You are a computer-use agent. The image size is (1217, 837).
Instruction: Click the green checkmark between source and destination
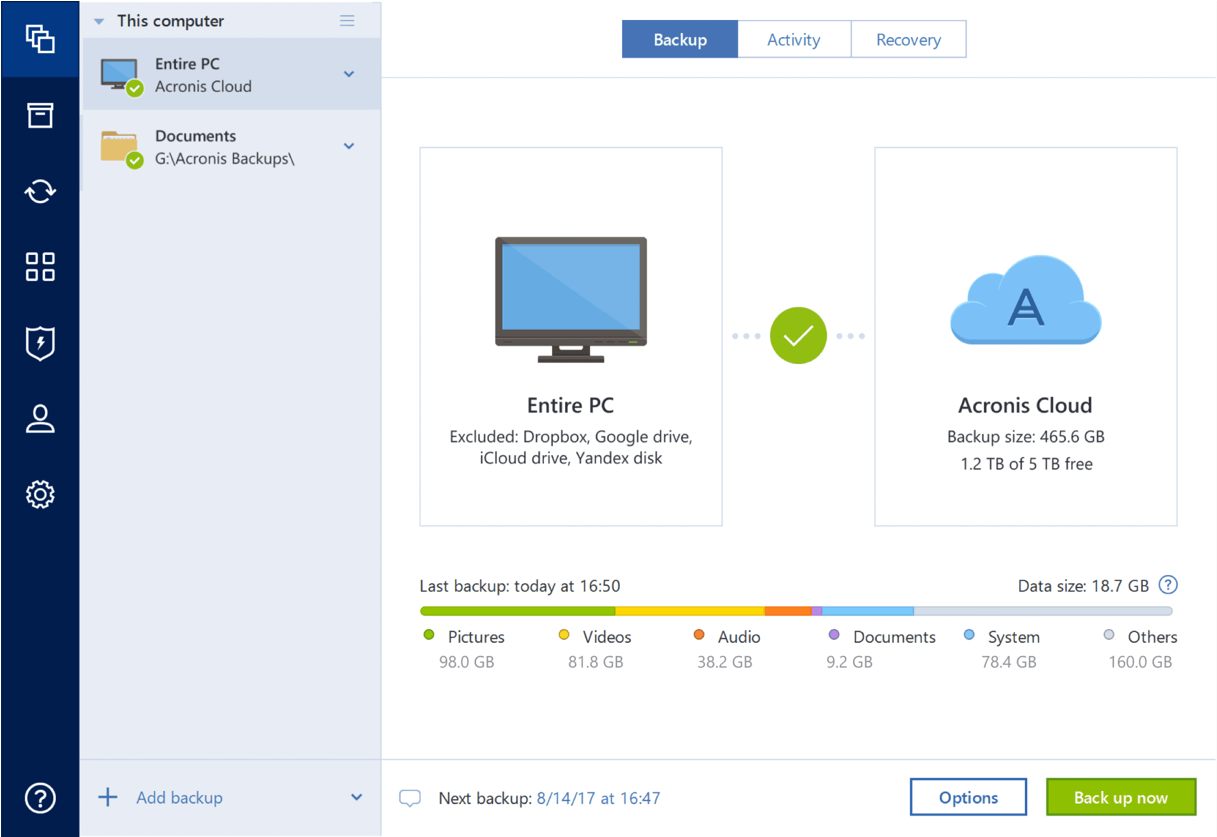(798, 336)
